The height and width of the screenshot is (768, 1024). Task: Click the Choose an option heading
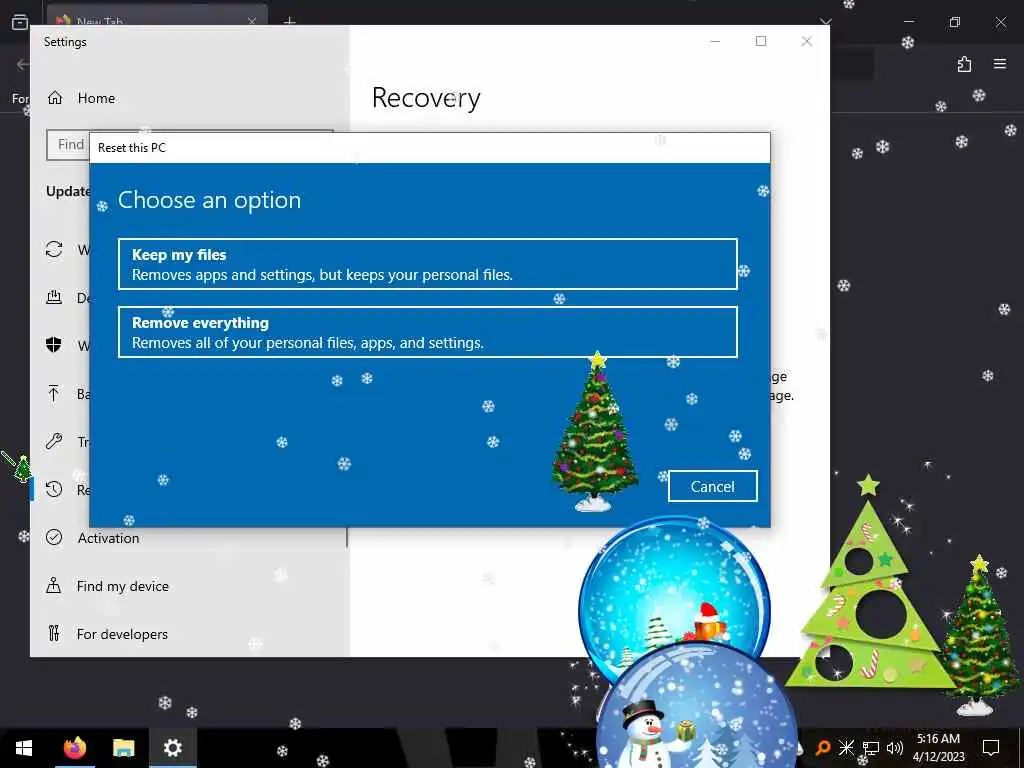(209, 200)
